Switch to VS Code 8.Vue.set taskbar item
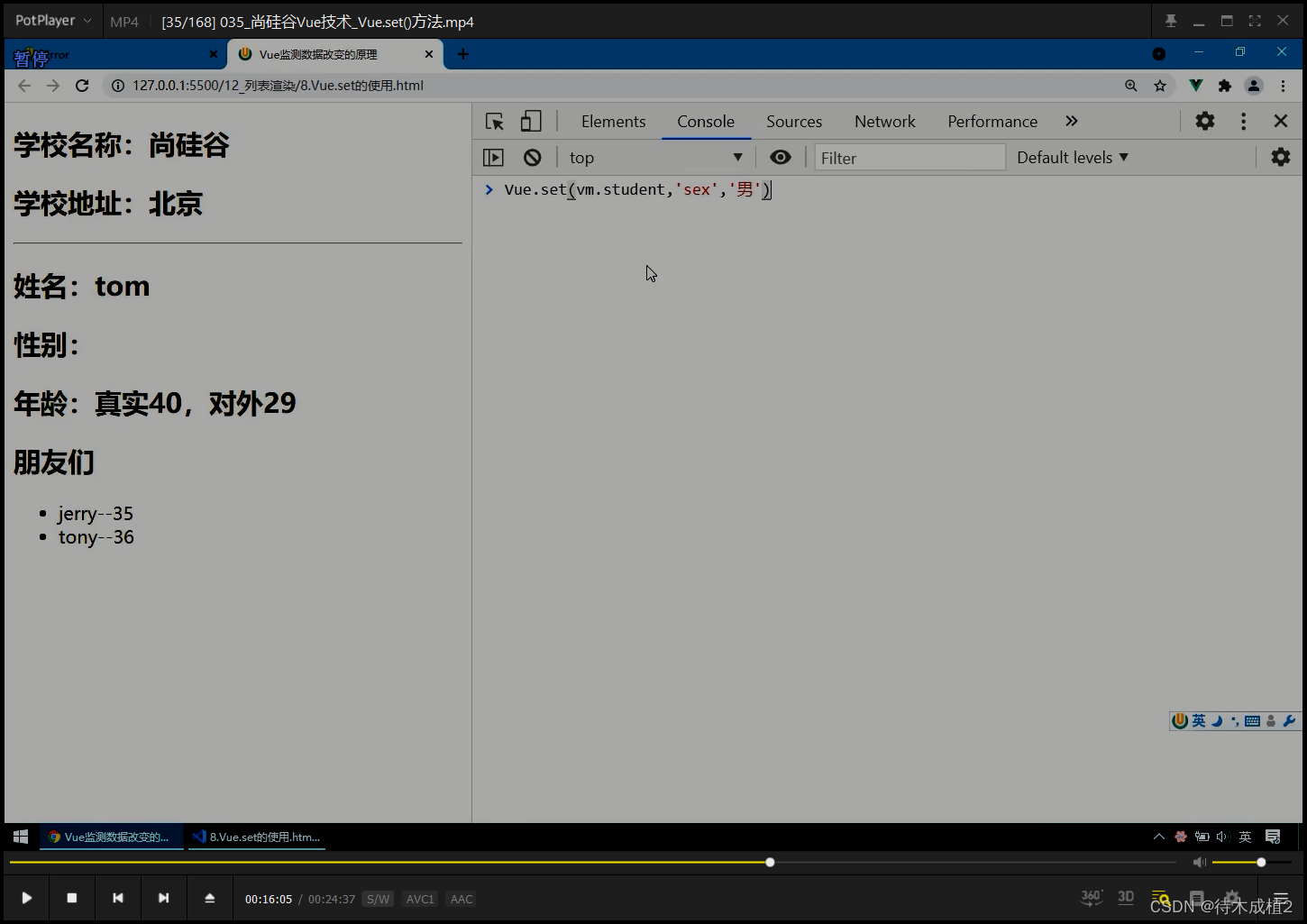Viewport: 1307px width, 924px height. click(x=258, y=837)
